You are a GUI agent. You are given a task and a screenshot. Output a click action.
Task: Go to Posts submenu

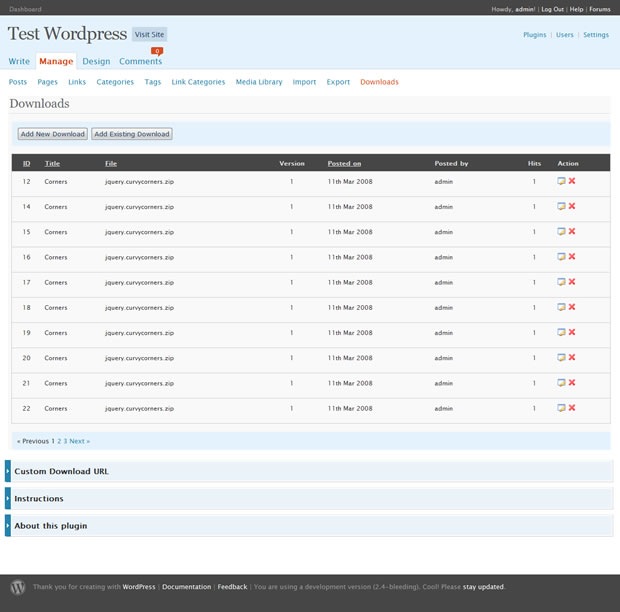[18, 82]
